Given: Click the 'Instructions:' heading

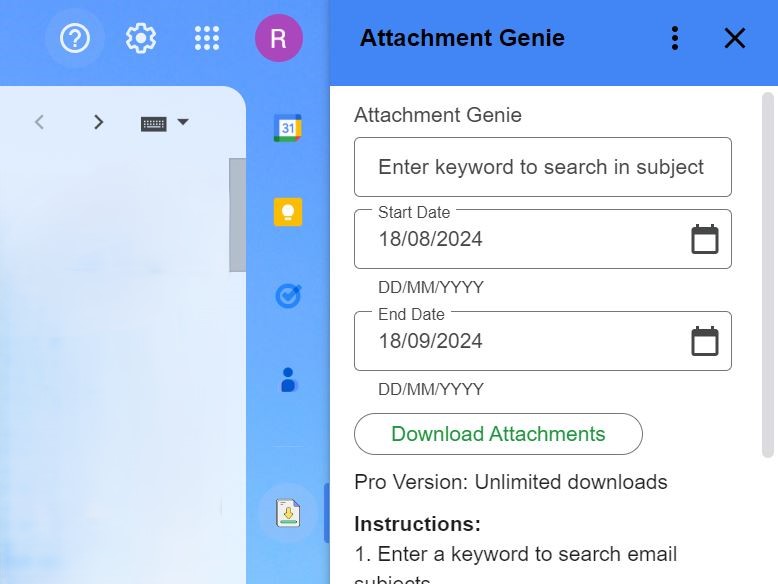Looking at the screenshot, I should pos(417,524).
